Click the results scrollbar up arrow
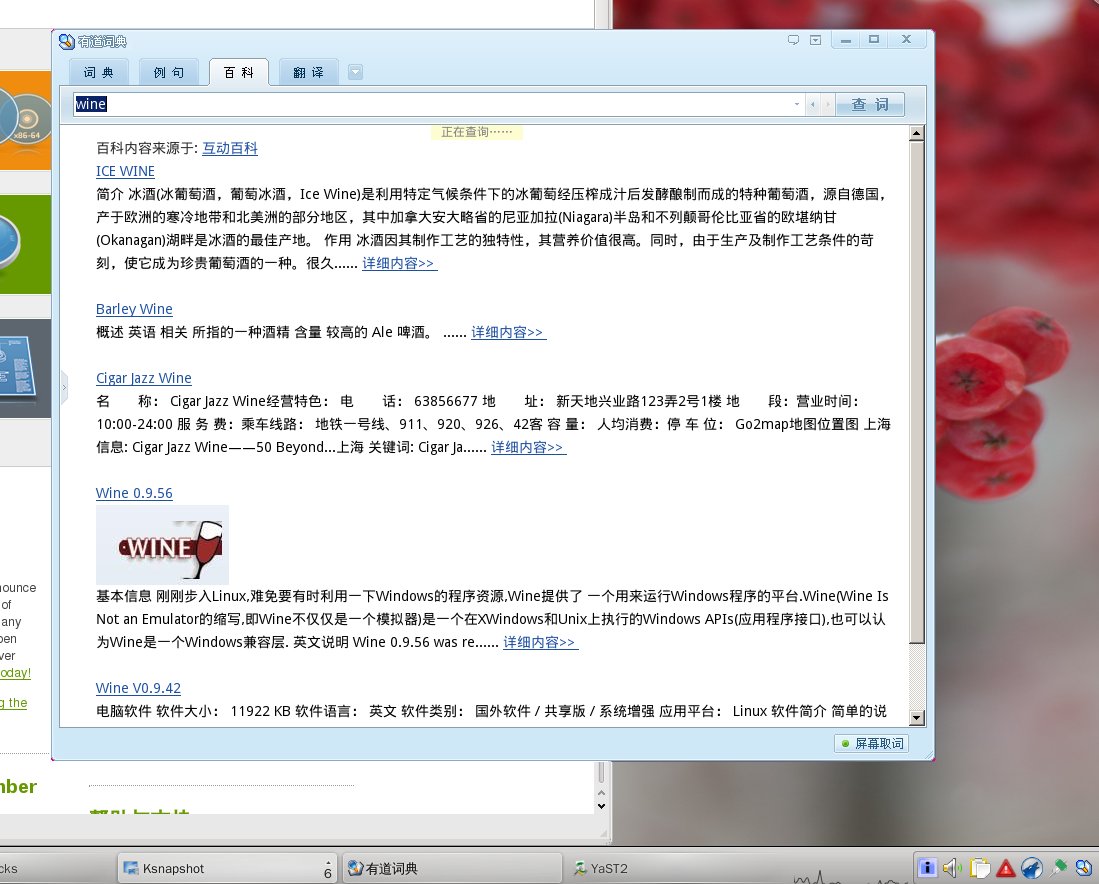Viewport: 1099px width, 884px height. click(x=917, y=133)
